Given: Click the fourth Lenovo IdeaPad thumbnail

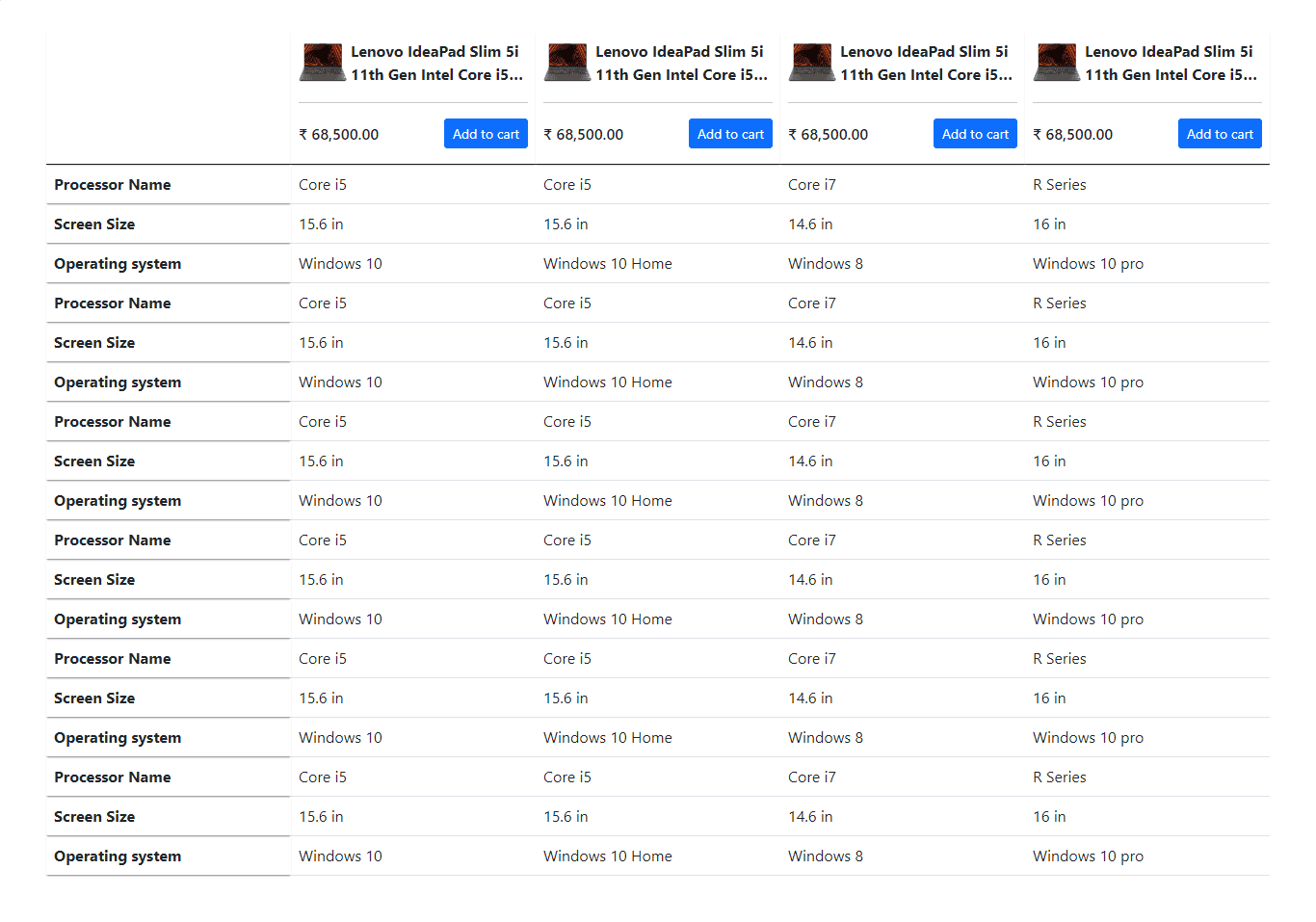Looking at the screenshot, I should pyautogui.click(x=1056, y=62).
